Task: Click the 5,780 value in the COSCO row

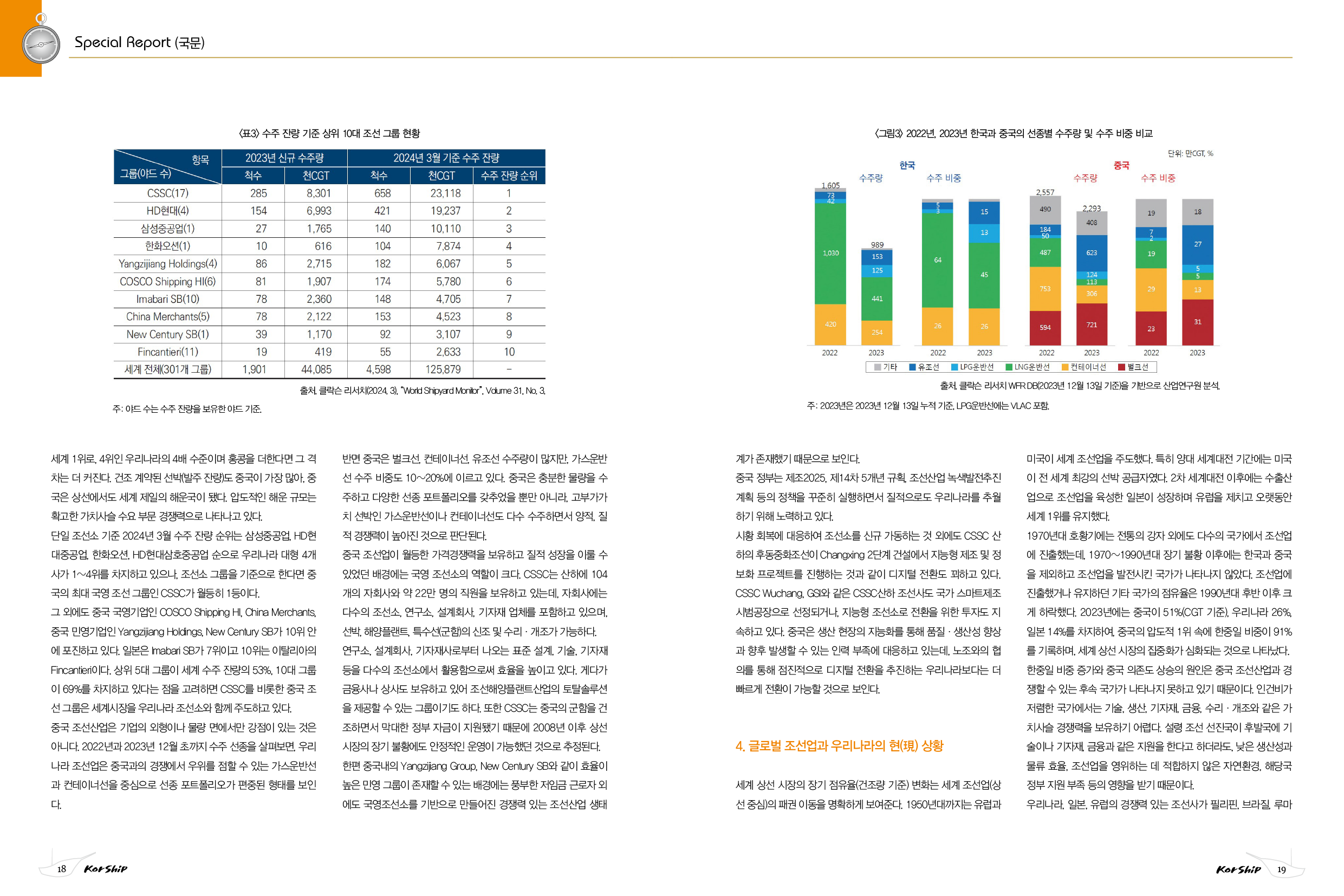Action: point(448,281)
